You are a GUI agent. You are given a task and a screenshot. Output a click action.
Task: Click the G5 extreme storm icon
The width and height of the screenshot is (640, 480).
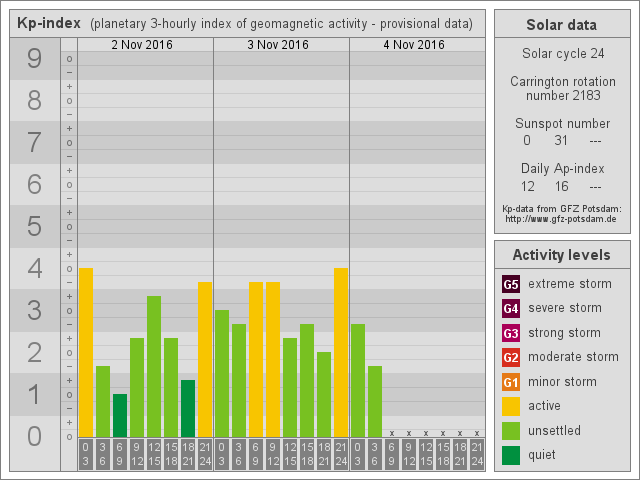(511, 284)
